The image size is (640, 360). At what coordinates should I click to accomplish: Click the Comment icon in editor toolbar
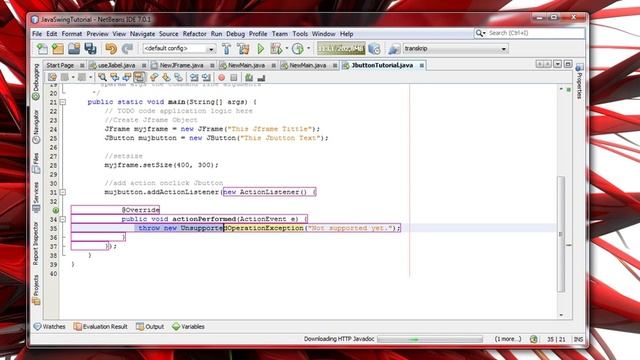pyautogui.click(x=249, y=77)
